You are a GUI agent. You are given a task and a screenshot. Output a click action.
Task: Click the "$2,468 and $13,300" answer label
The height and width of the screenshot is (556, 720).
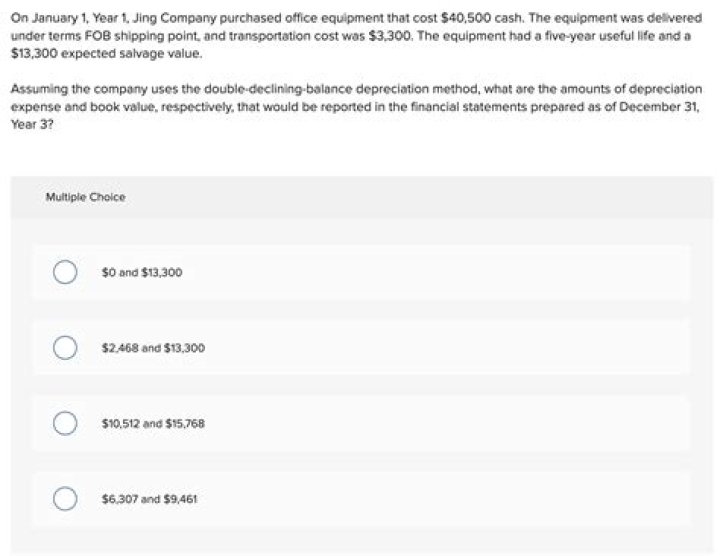[153, 348]
